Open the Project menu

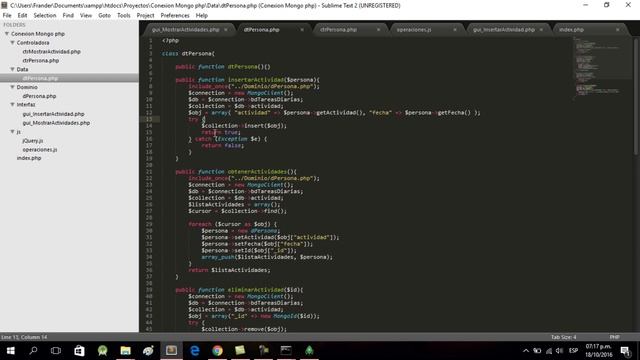click(145, 16)
